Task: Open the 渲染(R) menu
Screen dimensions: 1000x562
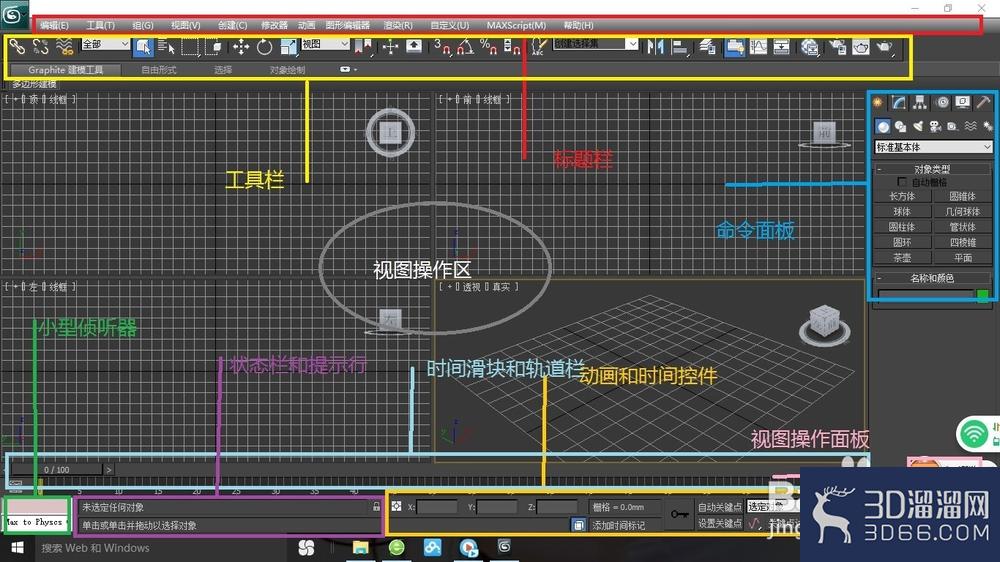Action: click(398, 26)
